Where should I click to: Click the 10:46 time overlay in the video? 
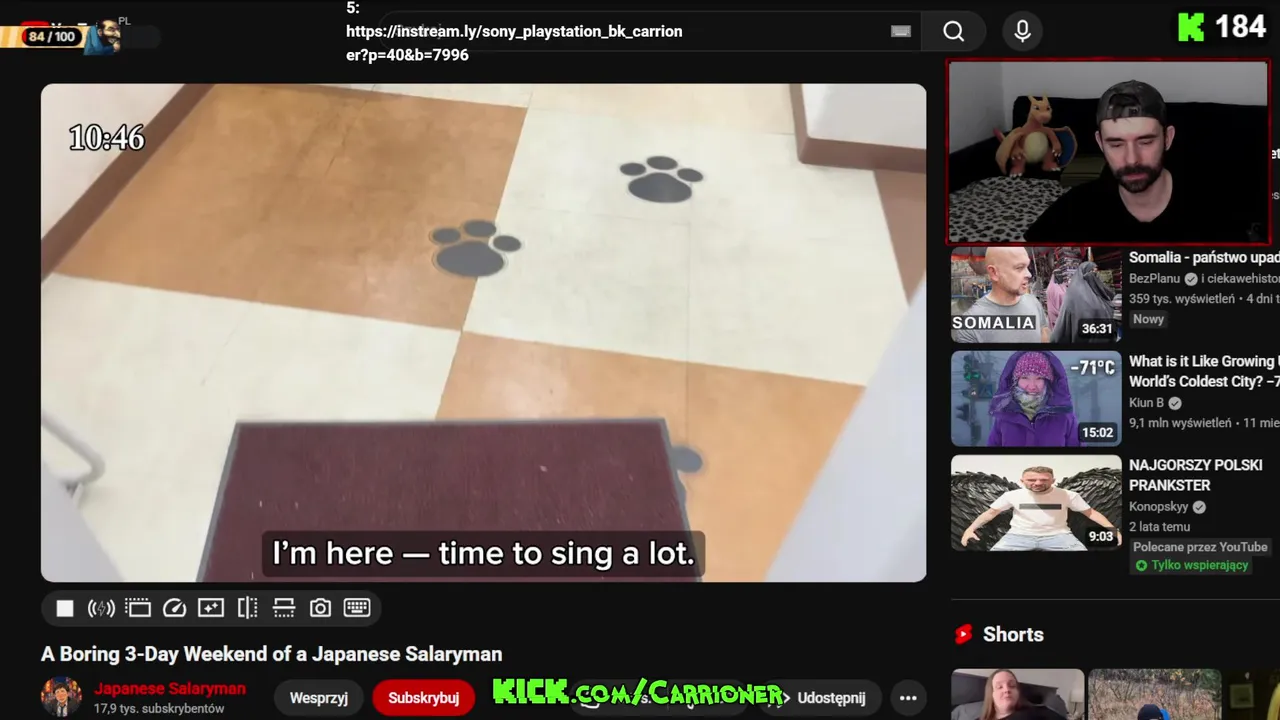[x=106, y=138]
